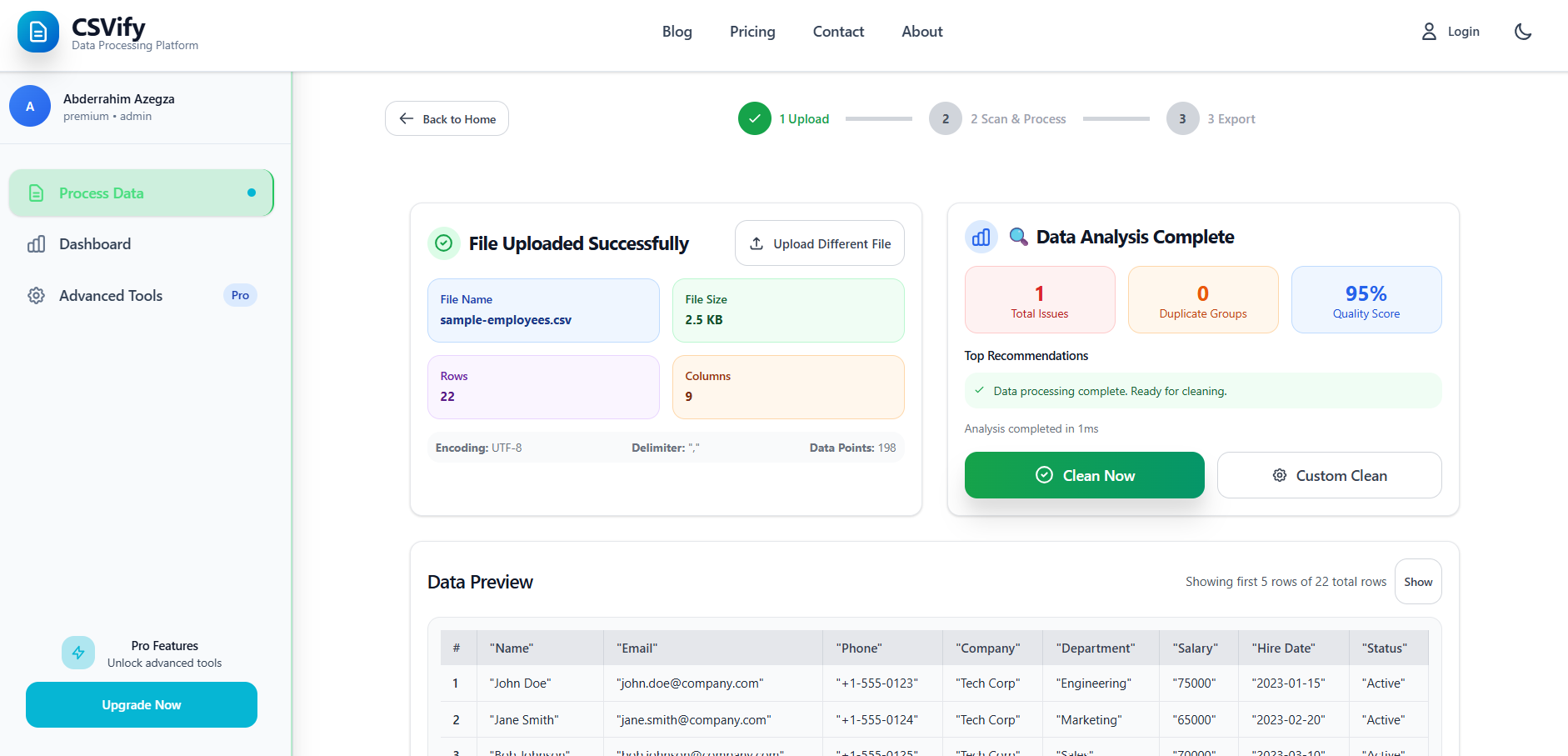1568x756 pixels.
Task: Click the Pro badge on Advanced Tools
Action: pos(240,295)
